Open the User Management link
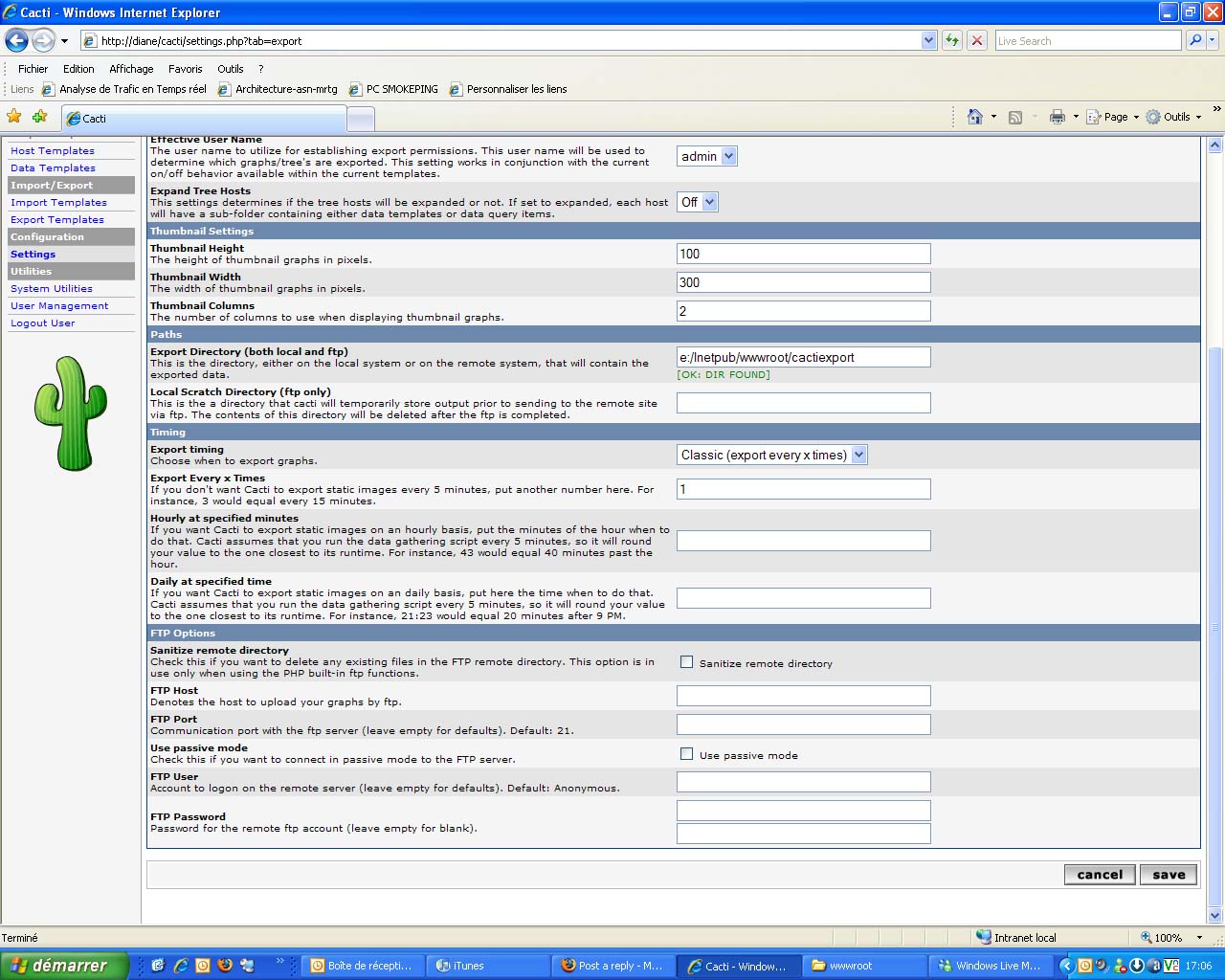Image resolution: width=1225 pixels, height=980 pixels. pyautogui.click(x=59, y=305)
